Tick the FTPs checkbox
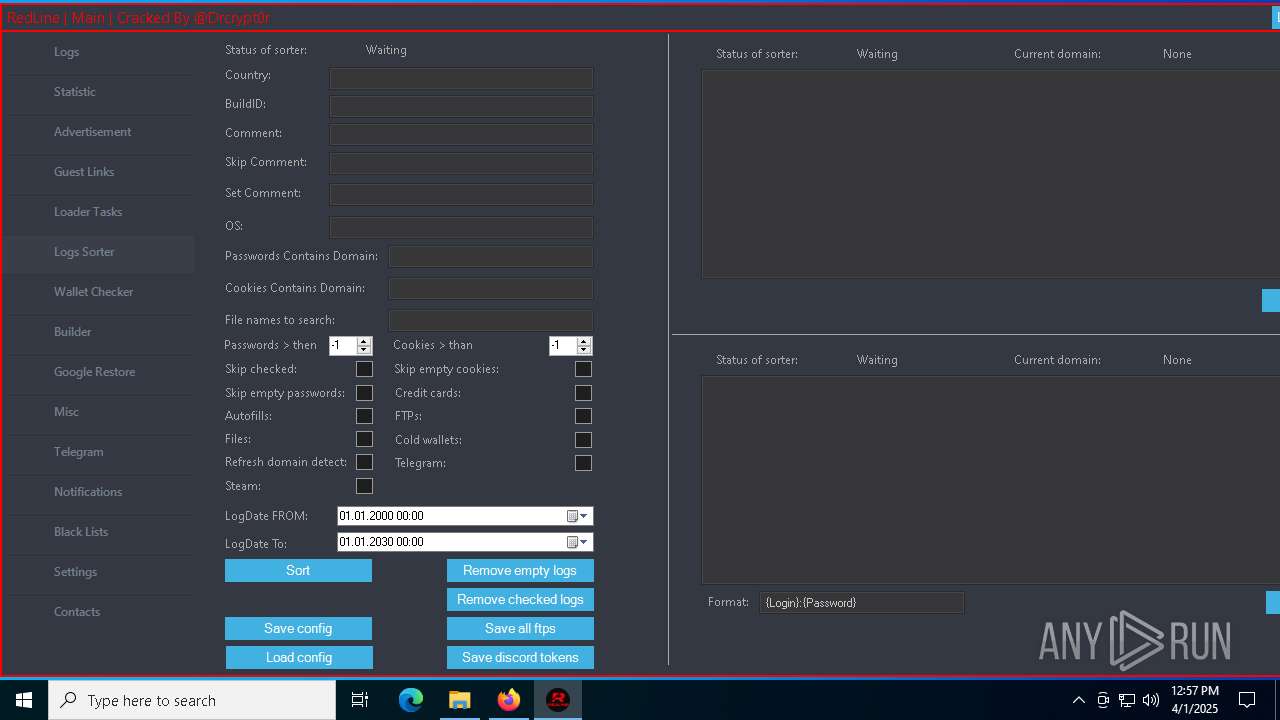The width and height of the screenshot is (1280, 720). (x=583, y=416)
